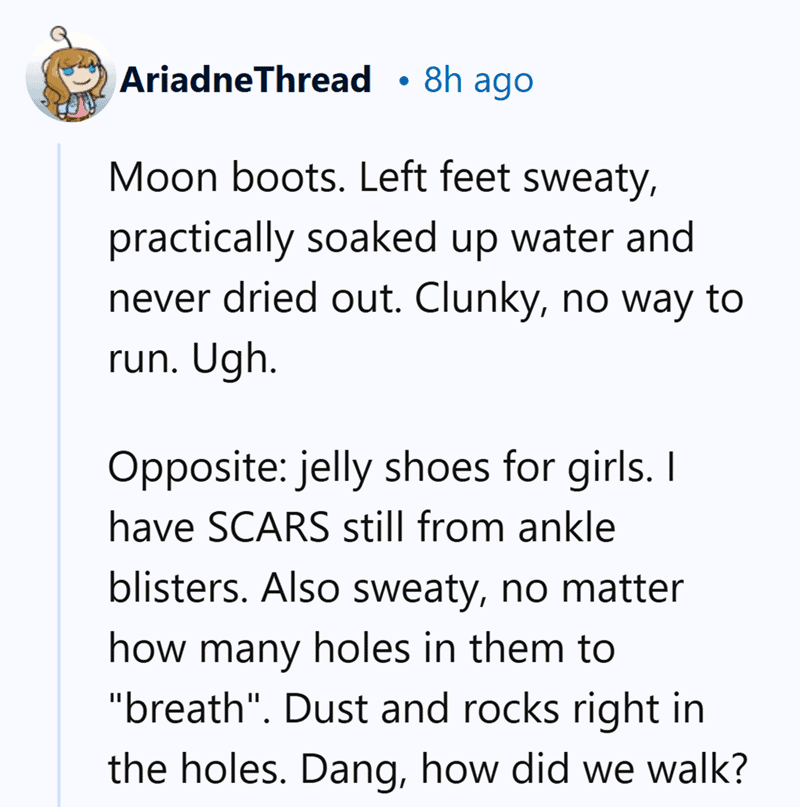Click the word "Clunky," in the first paragraph
This screenshot has height=807, width=800.
[482, 299]
